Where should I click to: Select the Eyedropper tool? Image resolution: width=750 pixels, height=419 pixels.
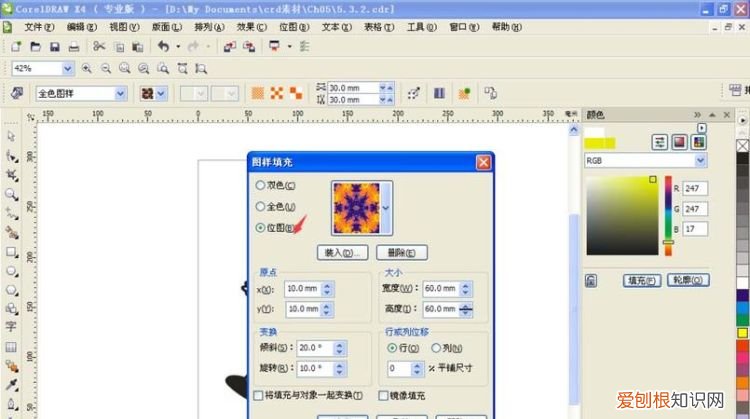click(x=11, y=385)
